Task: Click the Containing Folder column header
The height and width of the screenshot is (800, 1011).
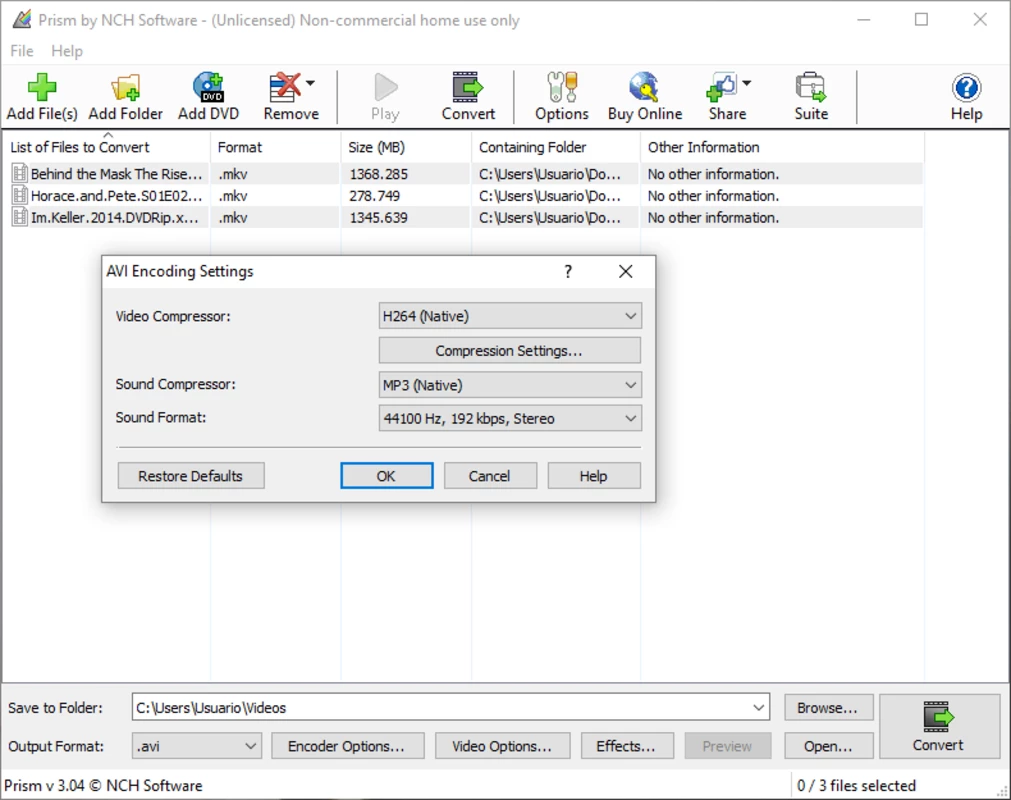Action: 556,147
